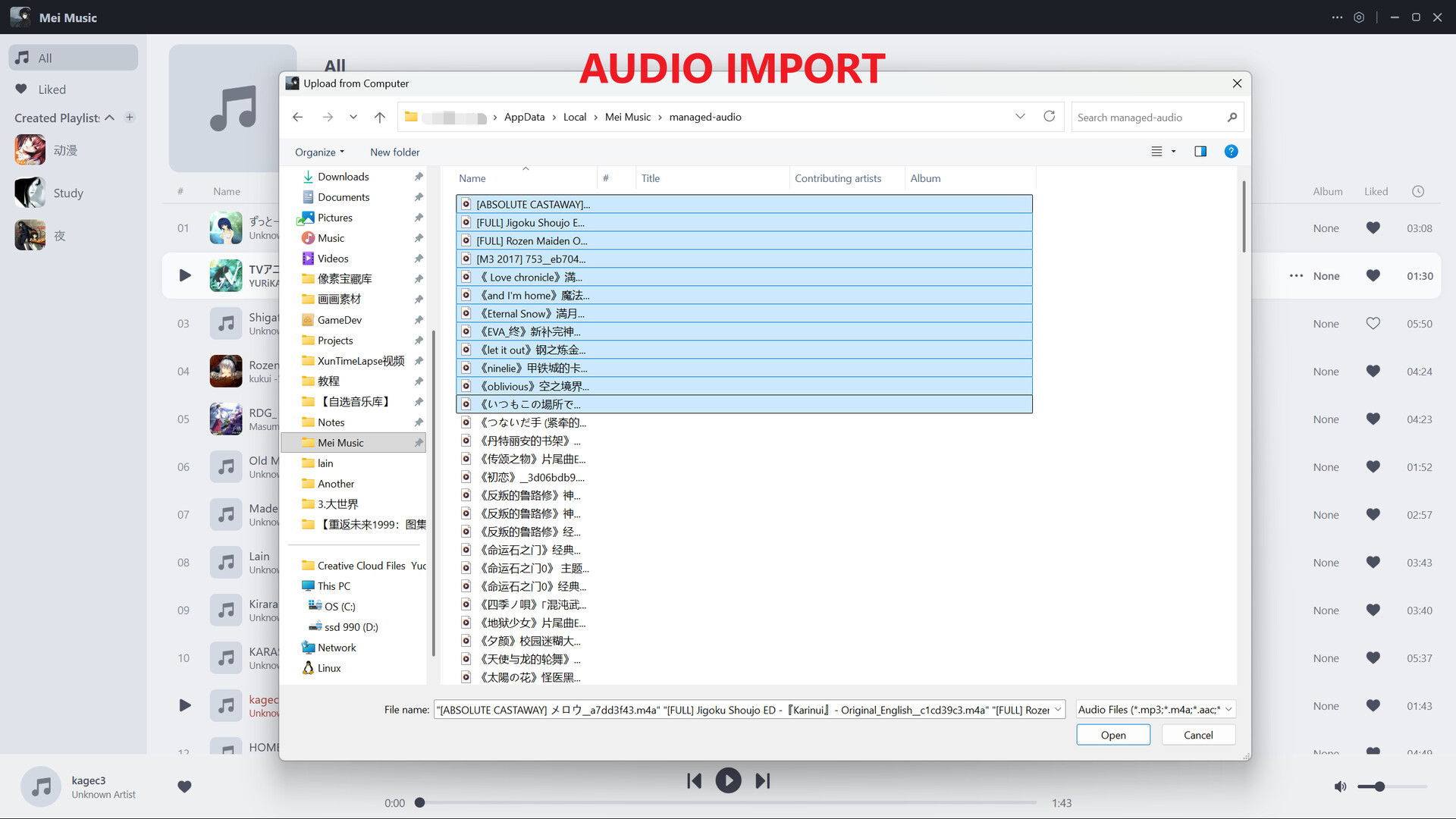Viewport: 1456px width, 819px height.
Task: Sort tracks by duration clock icon
Action: pos(1418,192)
